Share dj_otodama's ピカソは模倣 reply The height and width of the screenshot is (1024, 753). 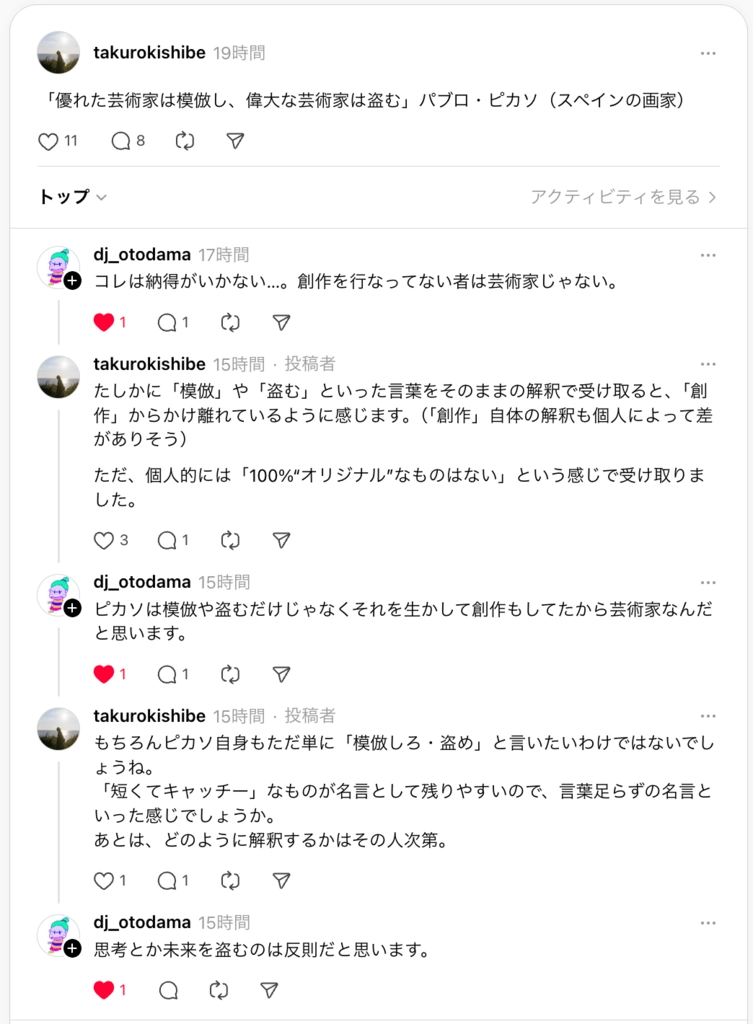pos(281,674)
